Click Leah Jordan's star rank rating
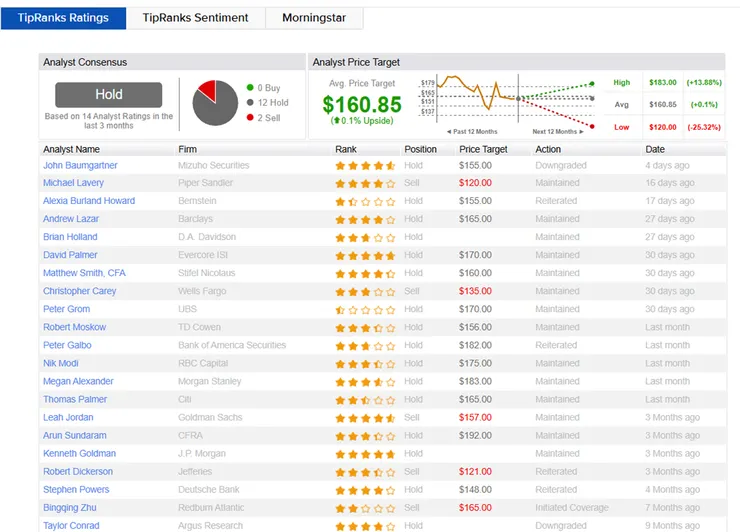Viewport: 740px width, 532px height. point(365,418)
